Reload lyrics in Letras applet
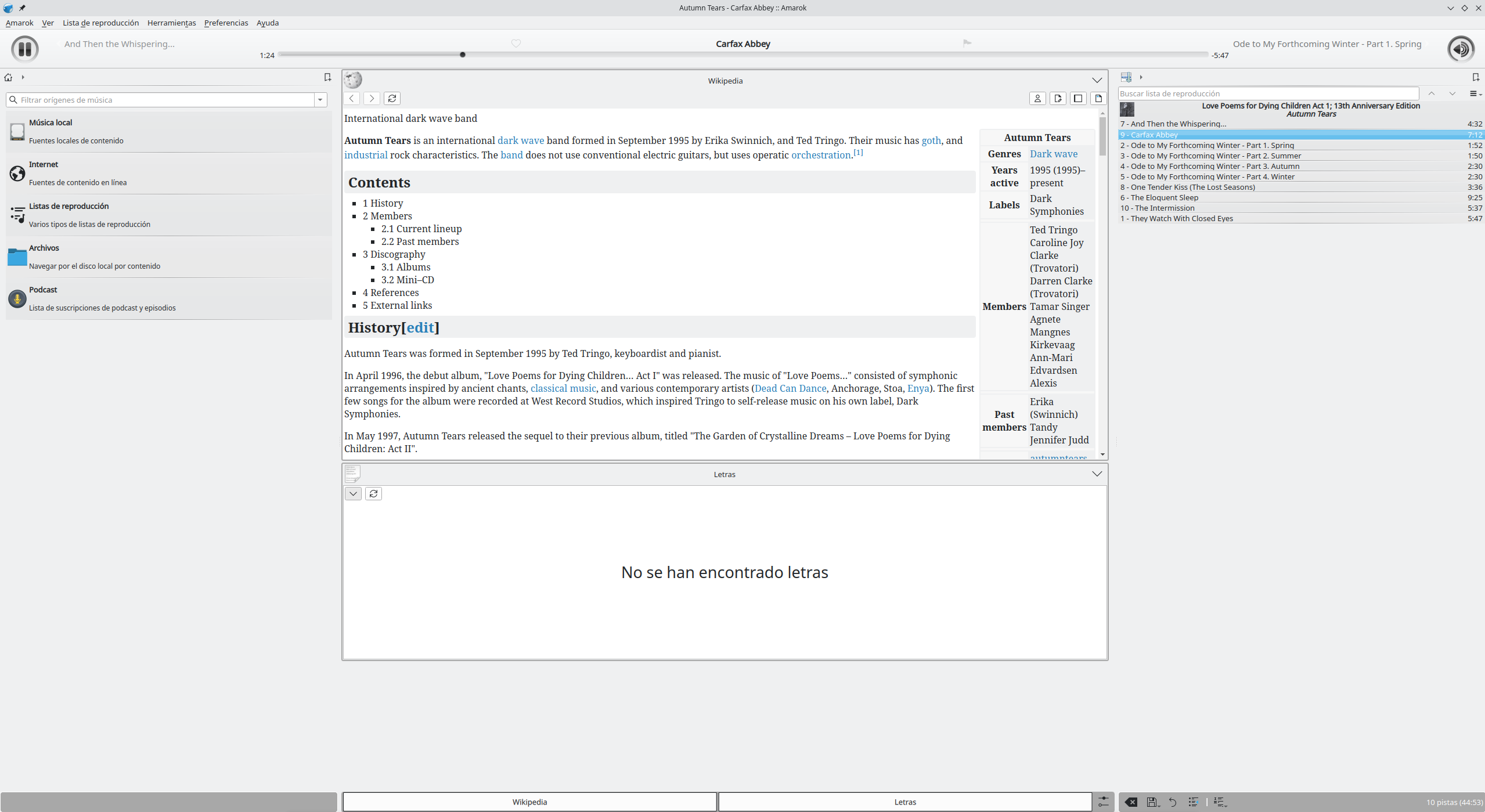Viewport: 1485px width, 812px height. click(x=373, y=493)
